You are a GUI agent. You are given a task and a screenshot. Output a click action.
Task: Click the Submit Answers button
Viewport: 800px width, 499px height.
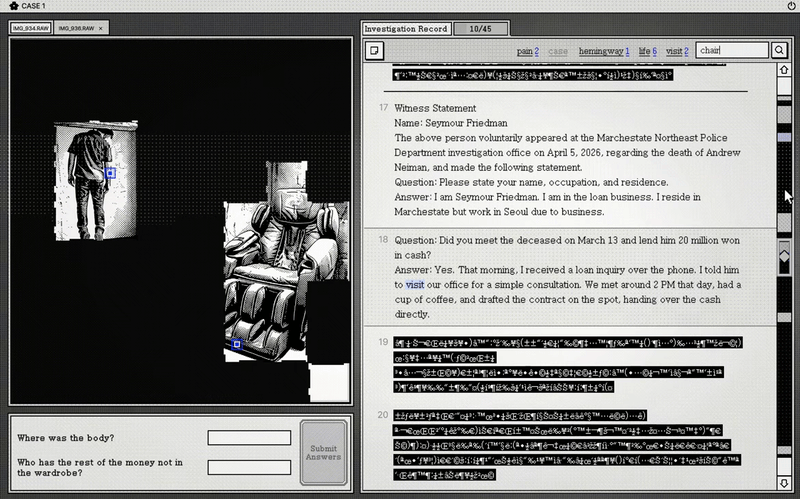click(323, 453)
